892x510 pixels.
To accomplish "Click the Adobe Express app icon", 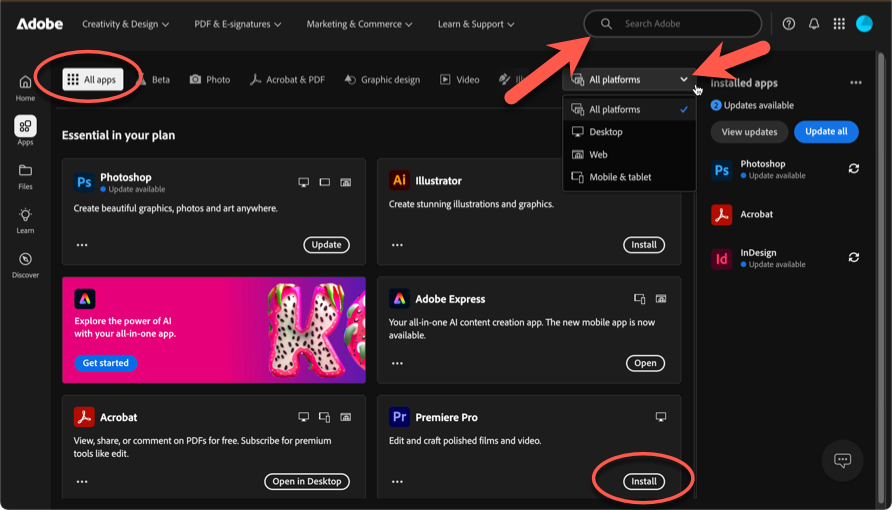I will click(x=399, y=298).
